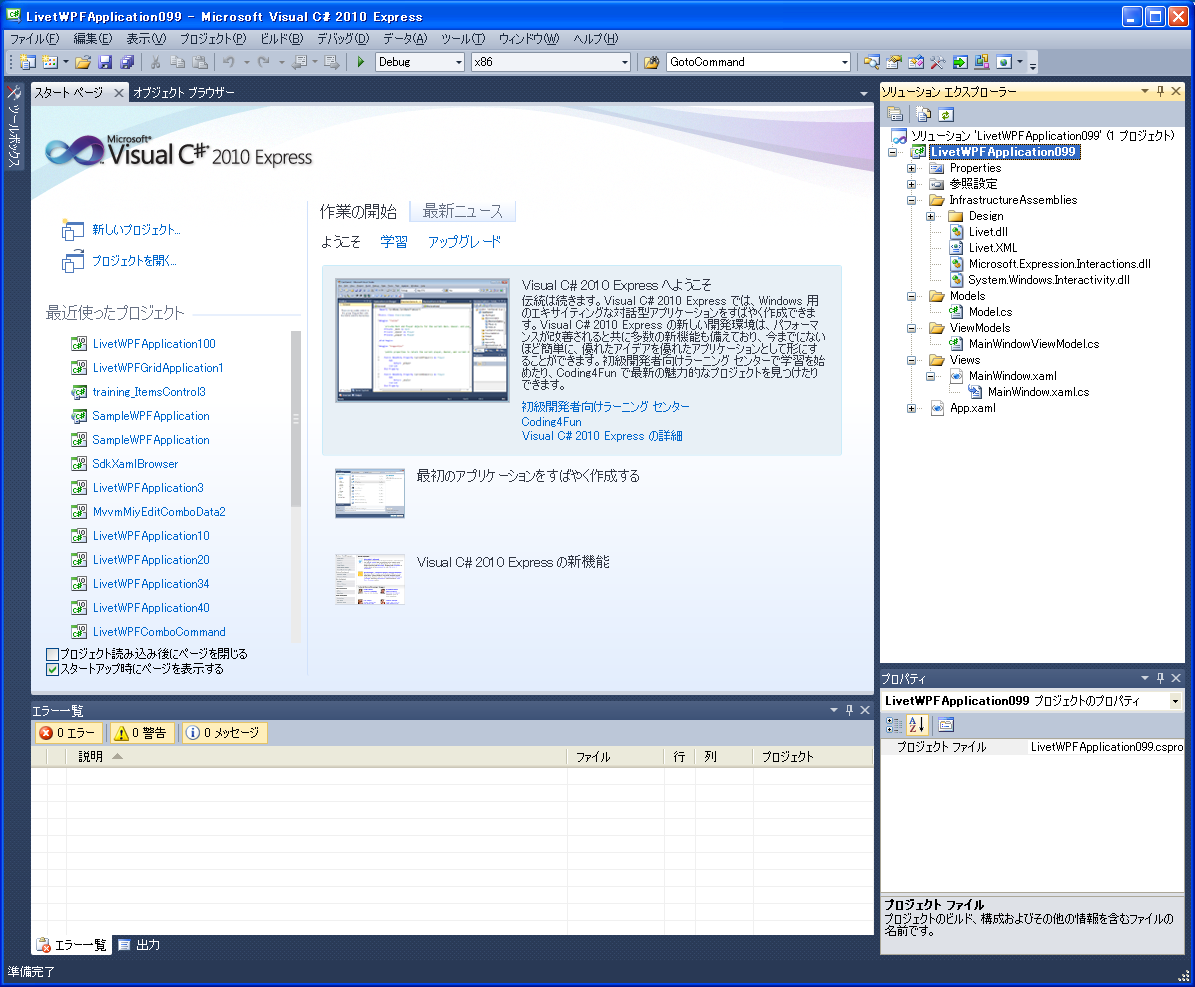Click the Save All toolbar icon
1195x987 pixels.
(127, 62)
